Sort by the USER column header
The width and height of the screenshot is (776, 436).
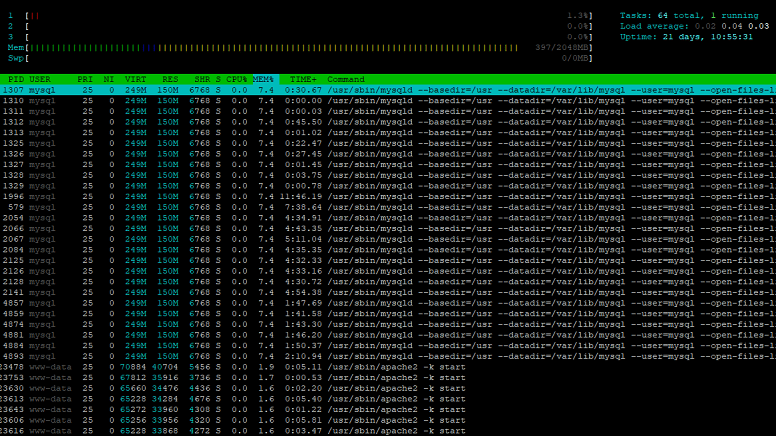pos(40,79)
